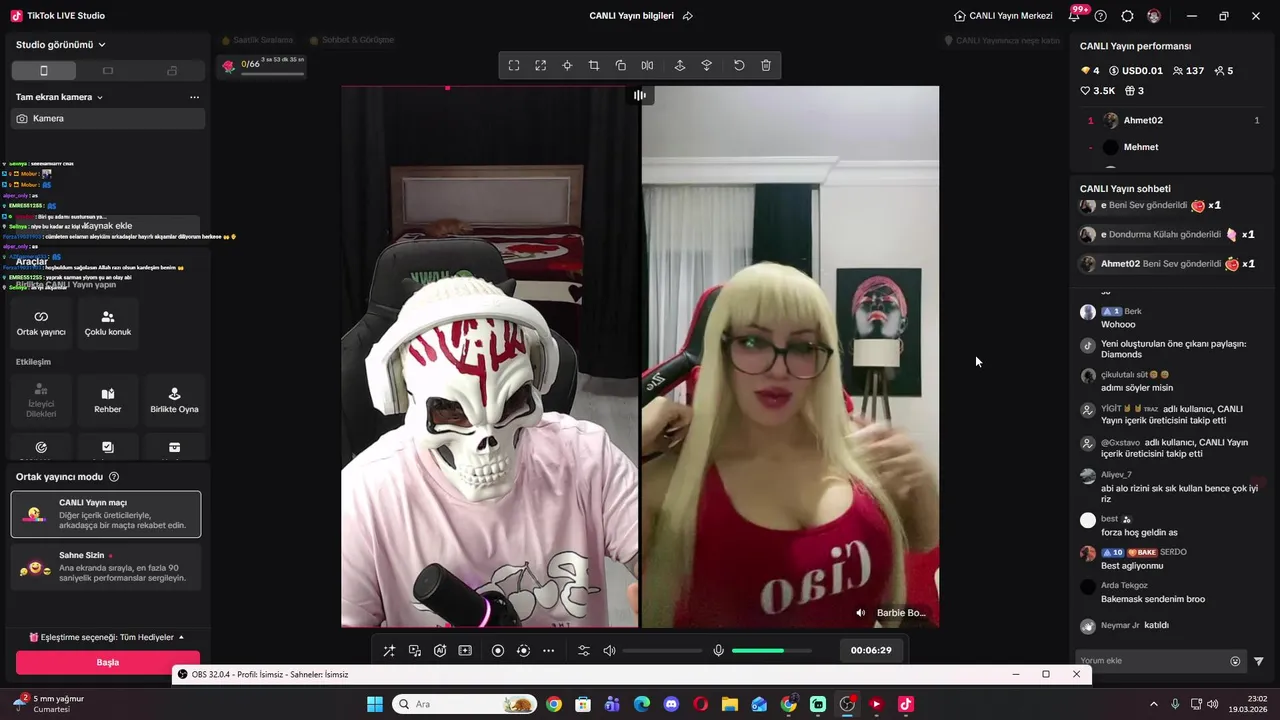The width and height of the screenshot is (1280, 720).
Task: Open Opera browser from the Windows taskbar
Action: [700, 704]
